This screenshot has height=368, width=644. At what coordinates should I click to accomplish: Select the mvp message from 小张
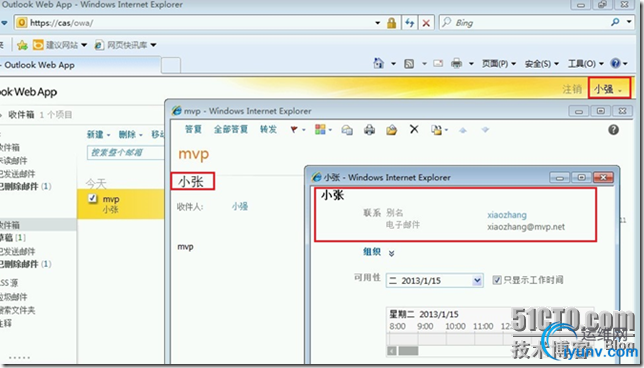121,204
